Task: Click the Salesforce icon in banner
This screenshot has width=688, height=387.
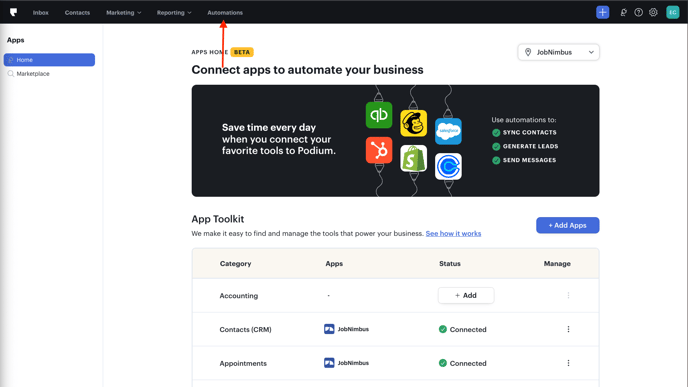Action: pos(448,131)
